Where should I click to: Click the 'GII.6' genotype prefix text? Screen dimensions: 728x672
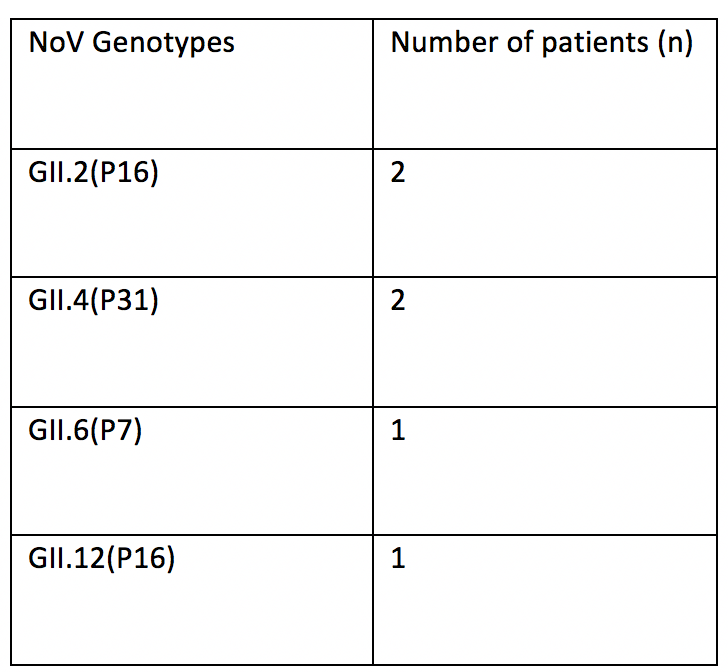(56, 430)
